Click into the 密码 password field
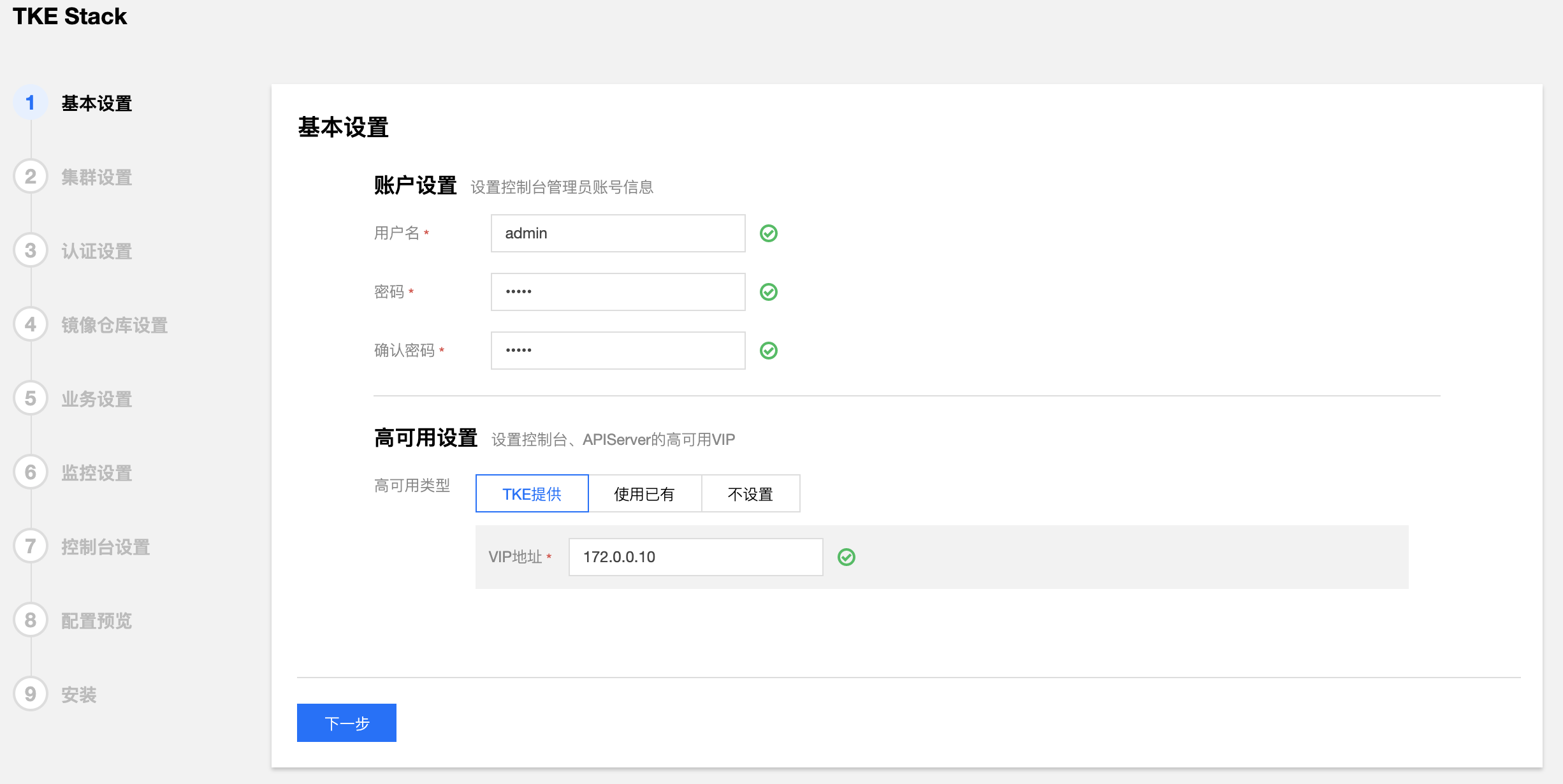1563x784 pixels. click(x=618, y=292)
